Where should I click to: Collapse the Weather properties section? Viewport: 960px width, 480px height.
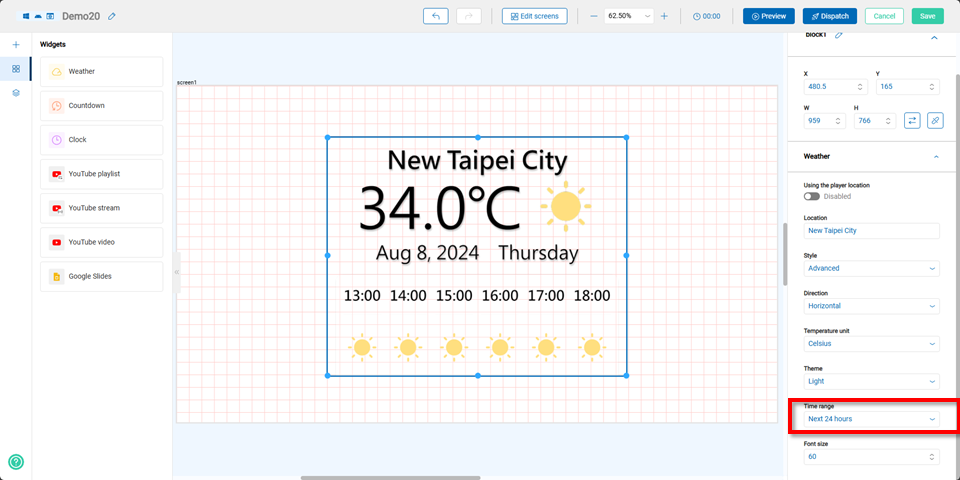(935, 157)
